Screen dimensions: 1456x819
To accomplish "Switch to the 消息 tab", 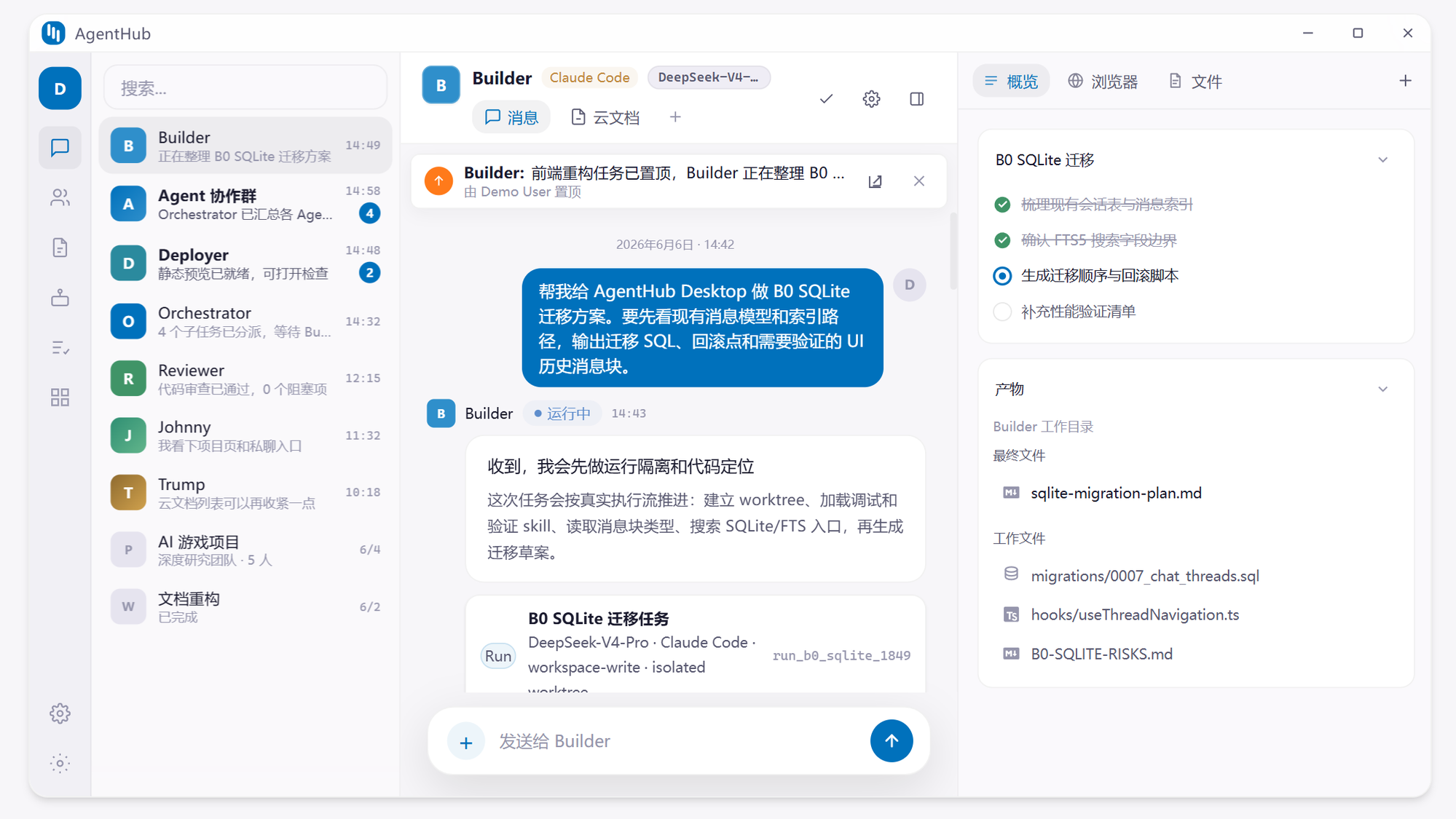I will tap(511, 117).
